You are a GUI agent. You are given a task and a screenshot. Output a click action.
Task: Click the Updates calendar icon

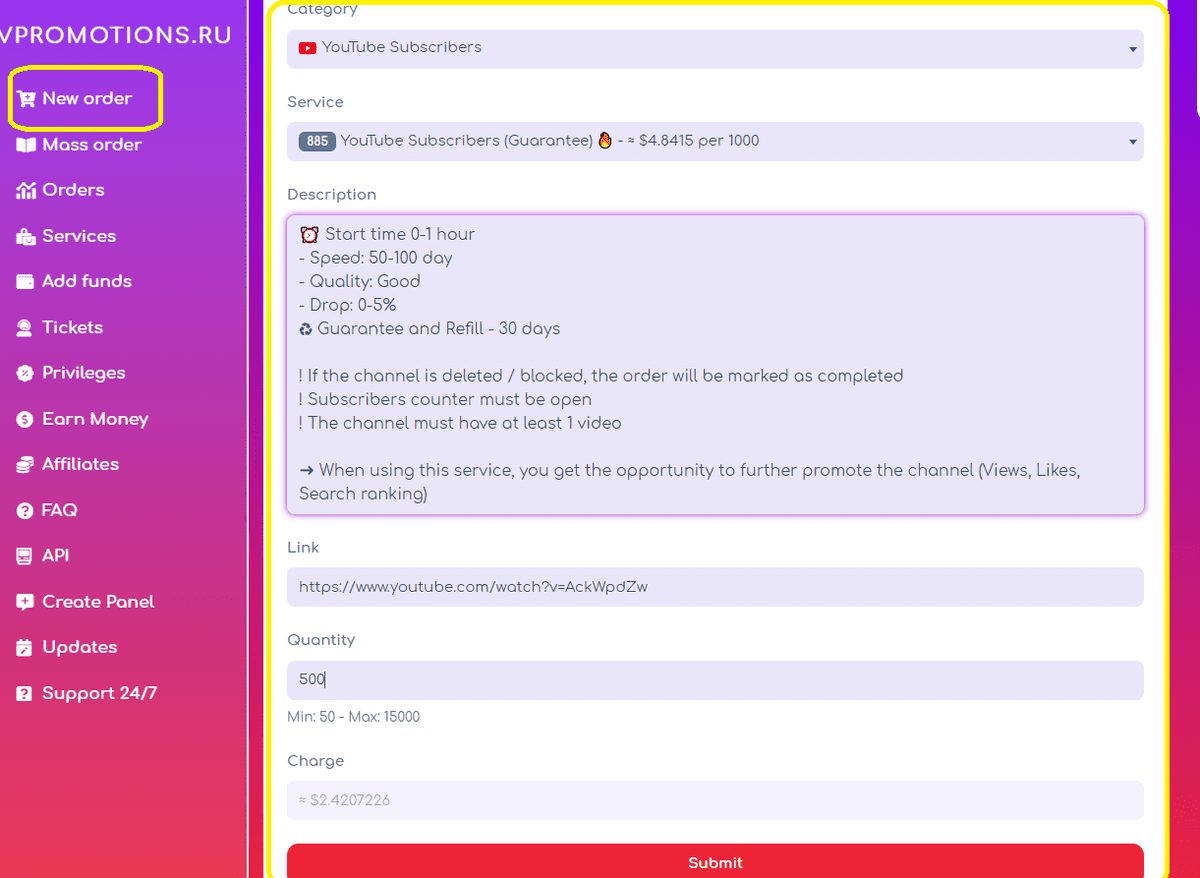pos(25,648)
